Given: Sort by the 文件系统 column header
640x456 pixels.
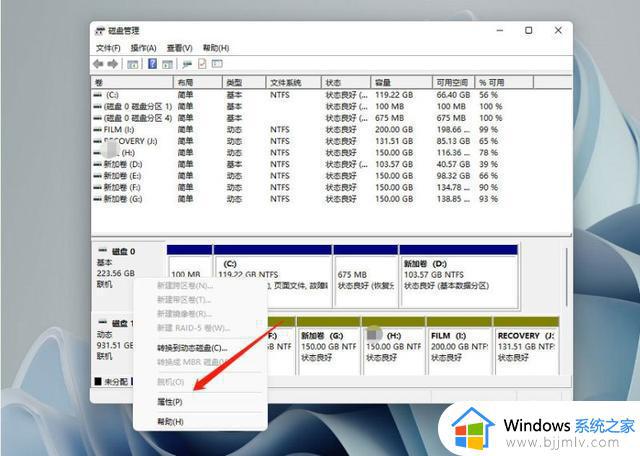Looking at the screenshot, I should (x=293, y=82).
